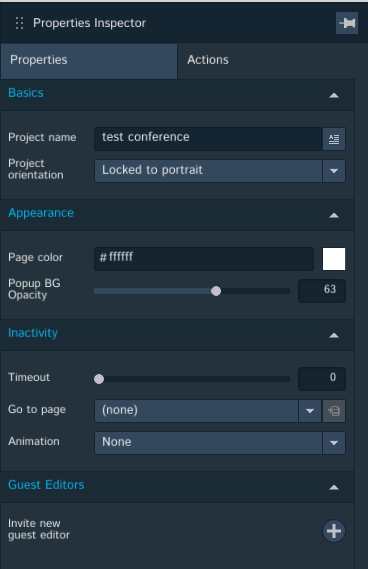The width and height of the screenshot is (368, 569).
Task: Open the Project orientation dropdown
Action: point(220,171)
